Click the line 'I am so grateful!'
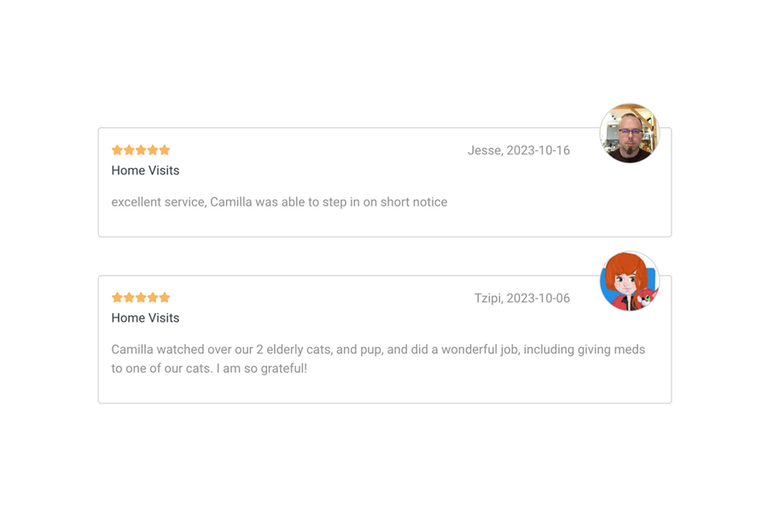This screenshot has height=512, width=768. [x=262, y=368]
